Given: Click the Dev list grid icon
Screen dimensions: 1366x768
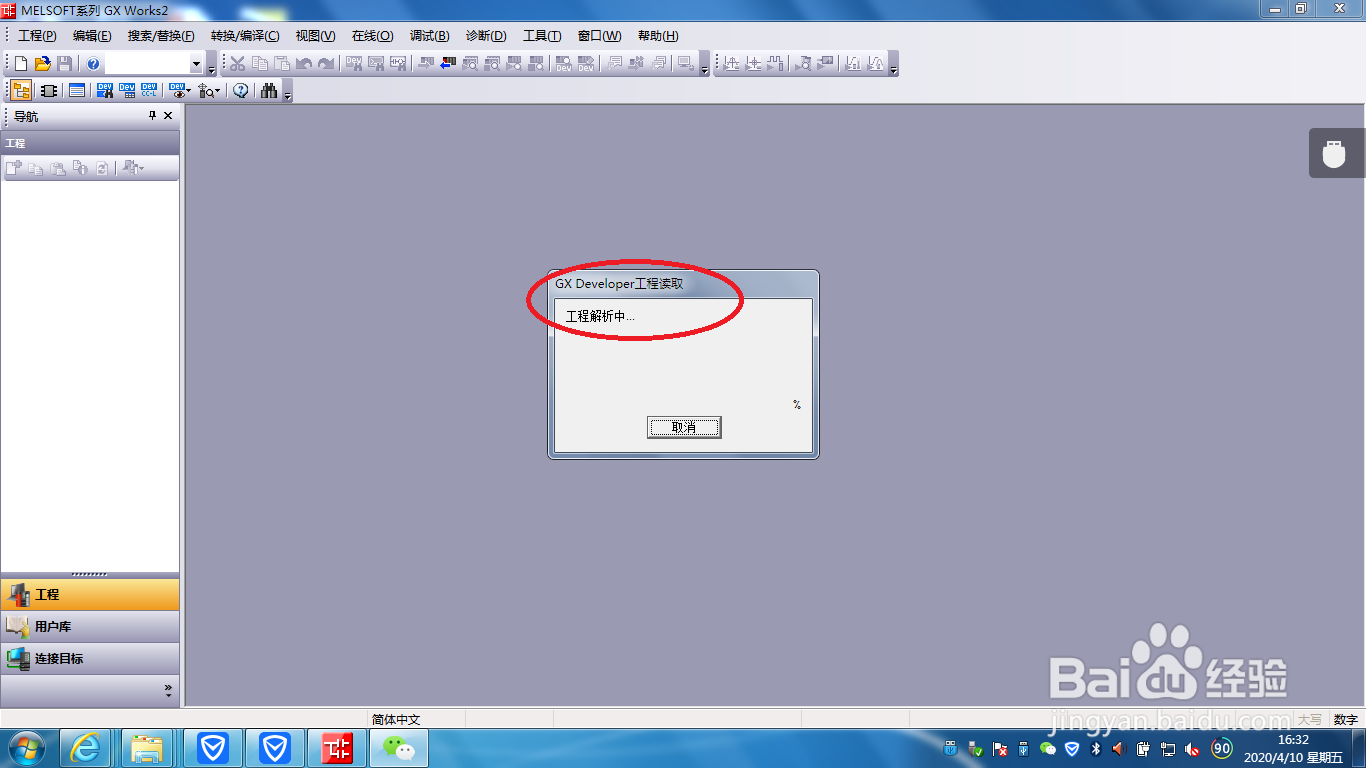Looking at the screenshot, I should pyautogui.click(x=127, y=91).
